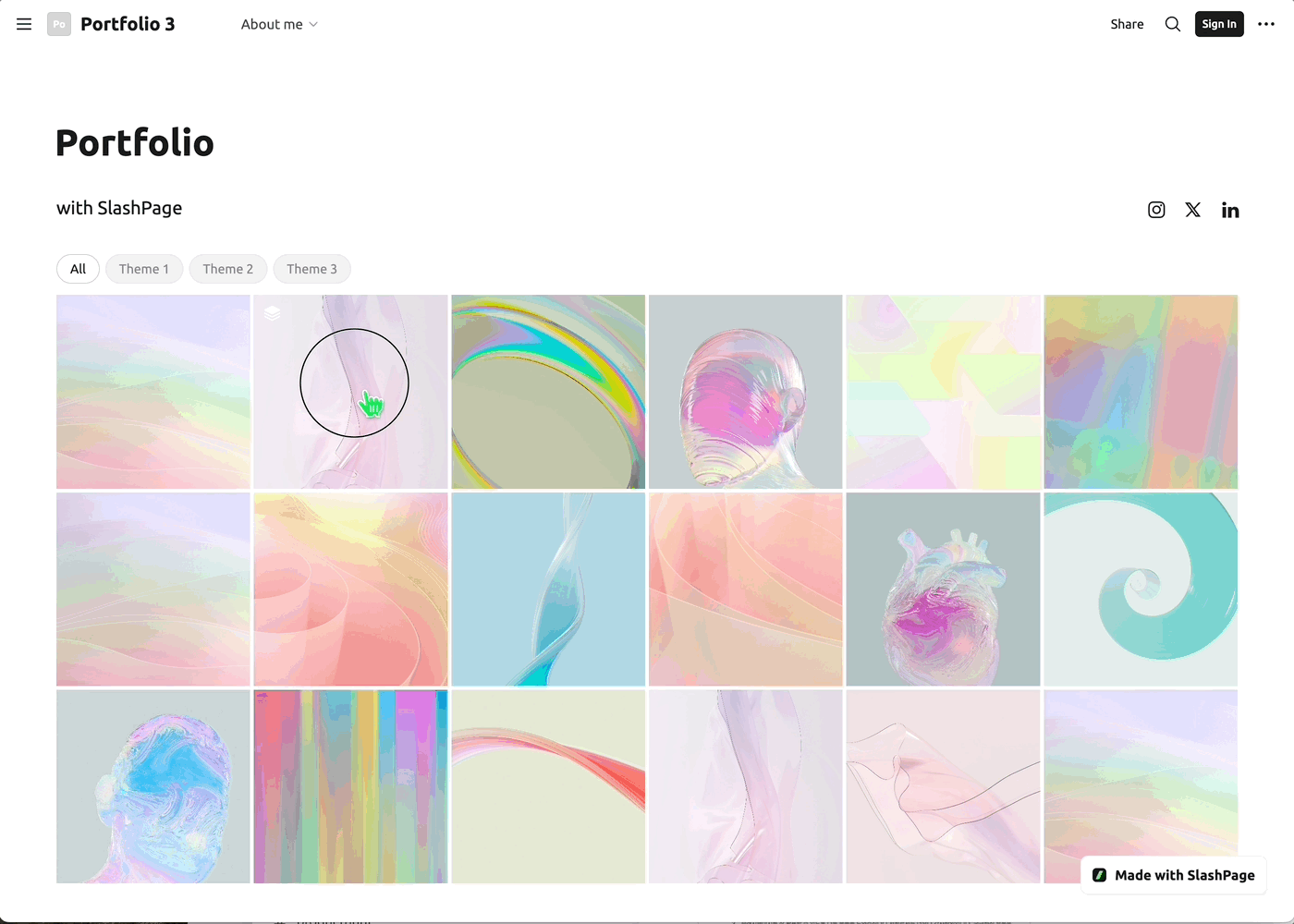The width and height of the screenshot is (1294, 924).
Task: Open the search magnifier icon
Action: pos(1172,24)
